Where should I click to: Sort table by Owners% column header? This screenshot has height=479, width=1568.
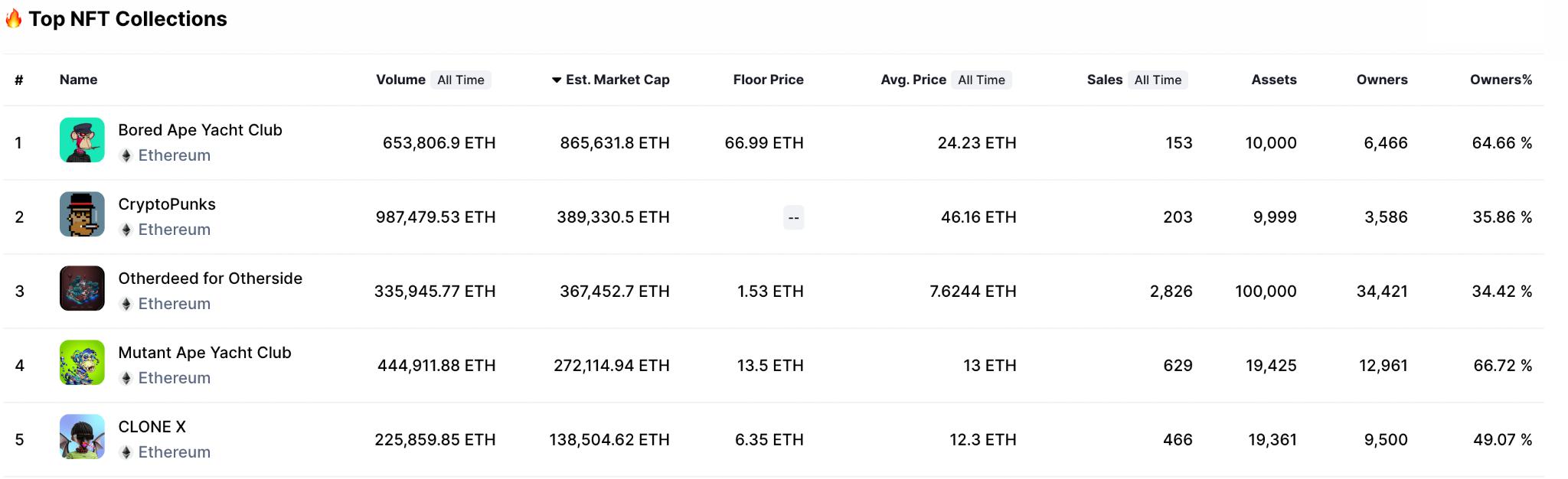pyautogui.click(x=1501, y=80)
